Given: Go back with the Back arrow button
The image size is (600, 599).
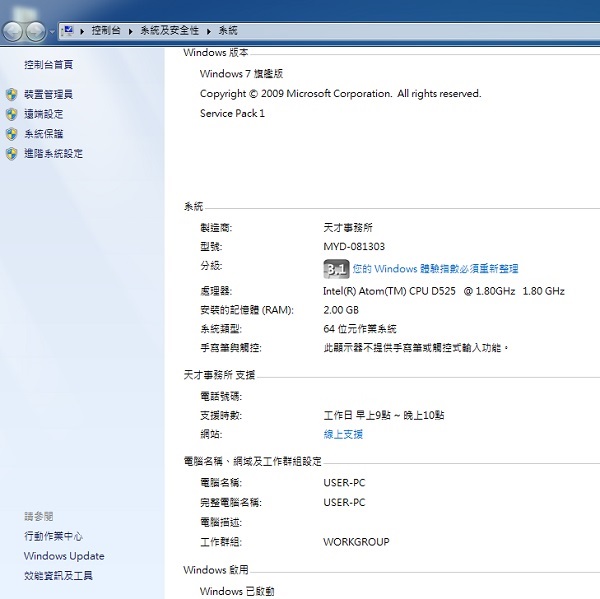Looking at the screenshot, I should [13, 31].
